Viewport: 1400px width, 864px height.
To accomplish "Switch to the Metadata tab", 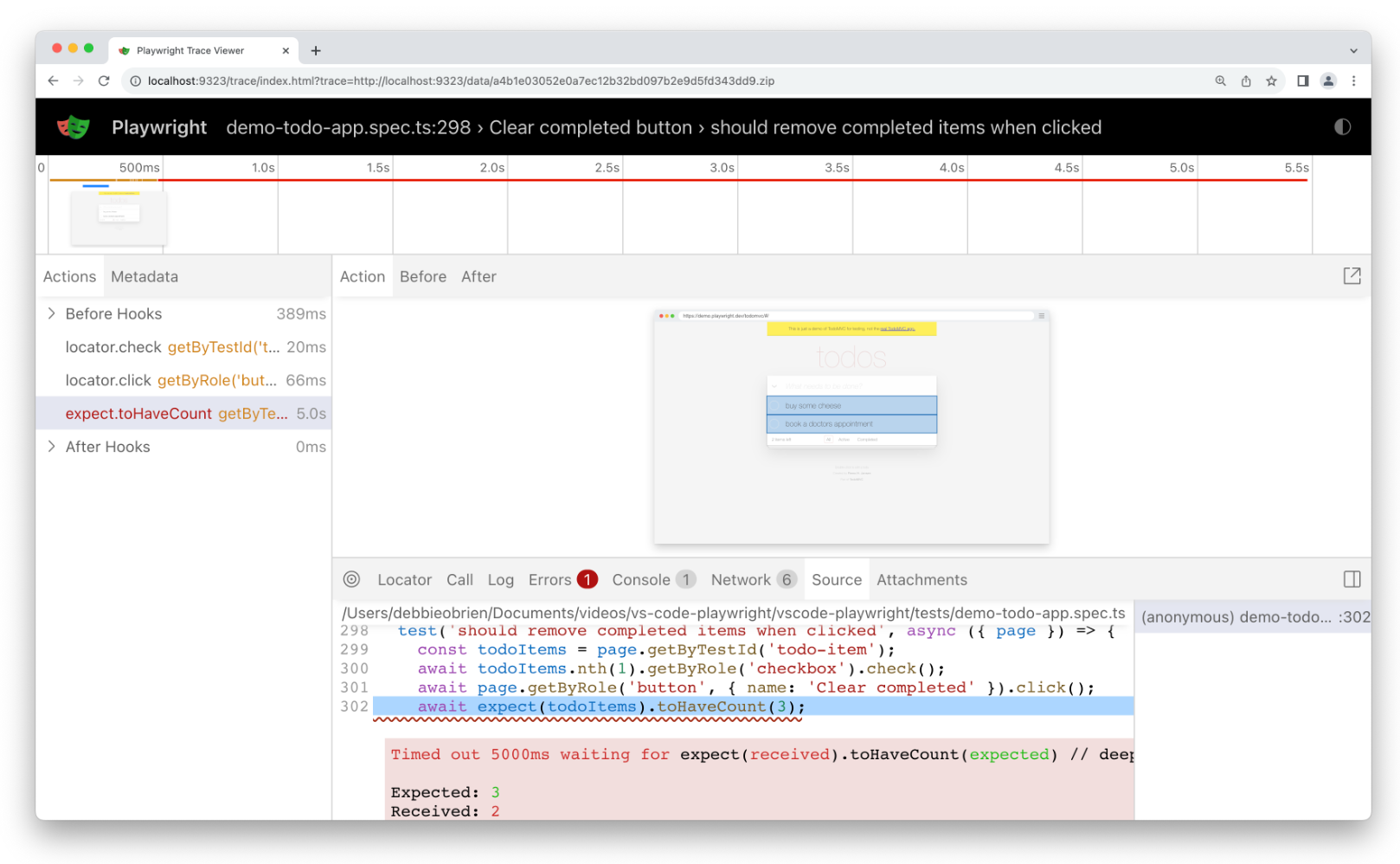I will (x=144, y=276).
